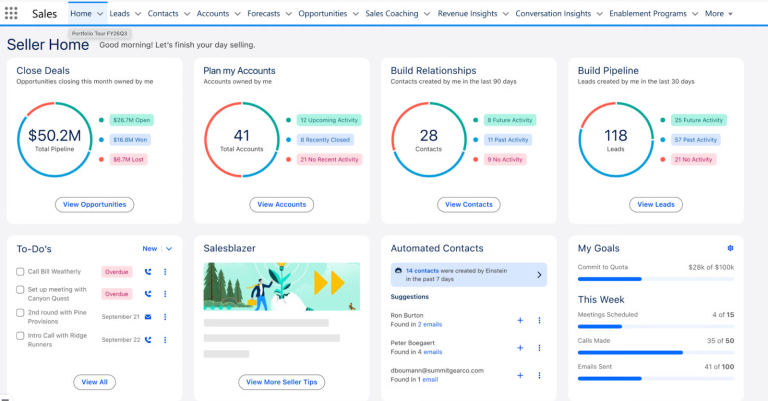Add Ron Burton as a contact
The height and width of the screenshot is (401, 768).
point(520,320)
